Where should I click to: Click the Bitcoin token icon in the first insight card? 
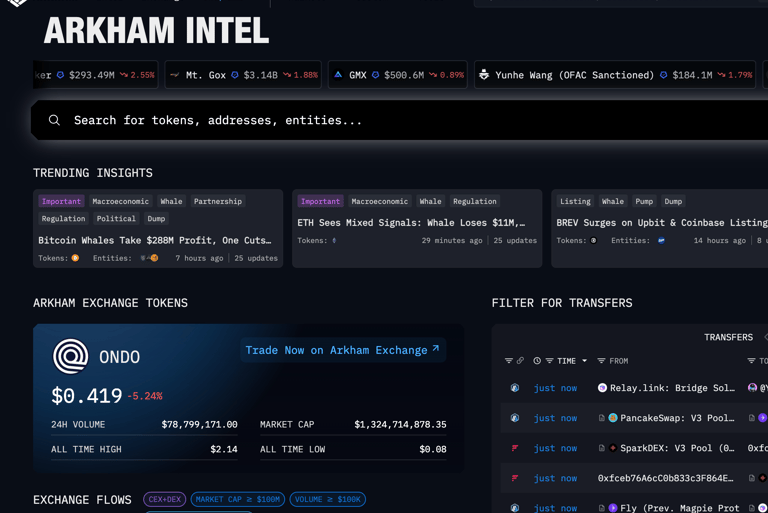tap(75, 258)
